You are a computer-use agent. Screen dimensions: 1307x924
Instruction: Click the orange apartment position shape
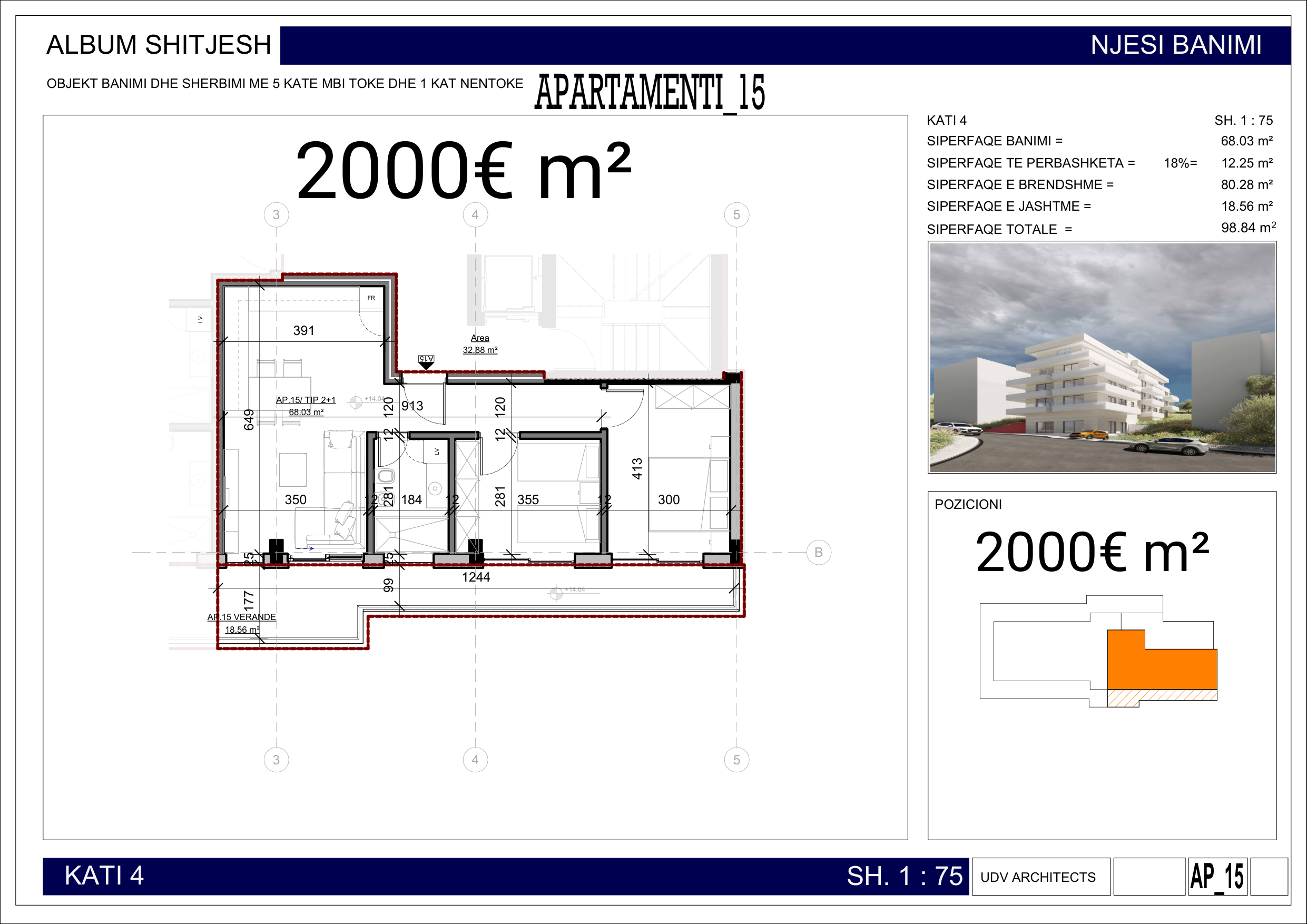(1161, 669)
